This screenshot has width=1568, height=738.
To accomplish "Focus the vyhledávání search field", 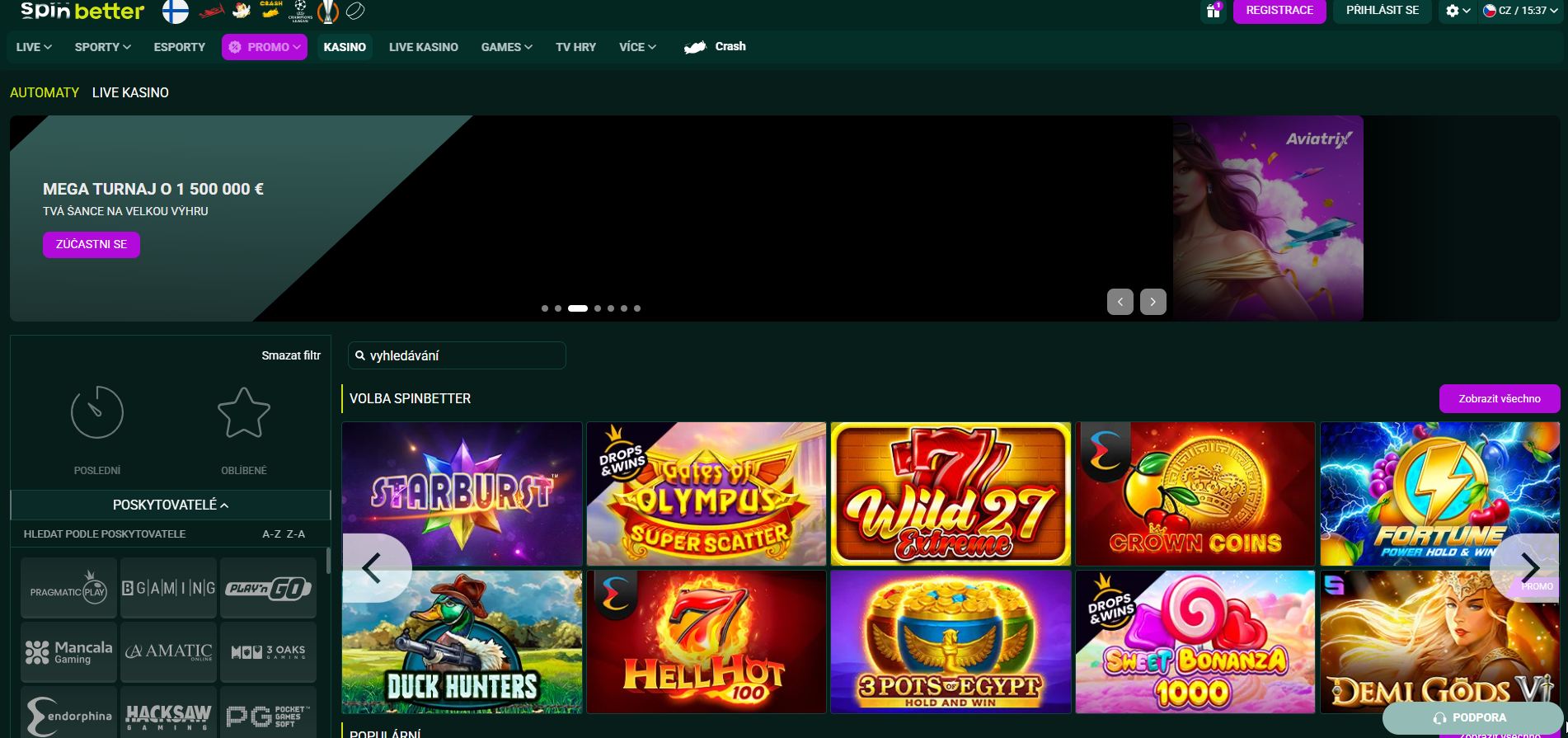I will pyautogui.click(x=457, y=355).
